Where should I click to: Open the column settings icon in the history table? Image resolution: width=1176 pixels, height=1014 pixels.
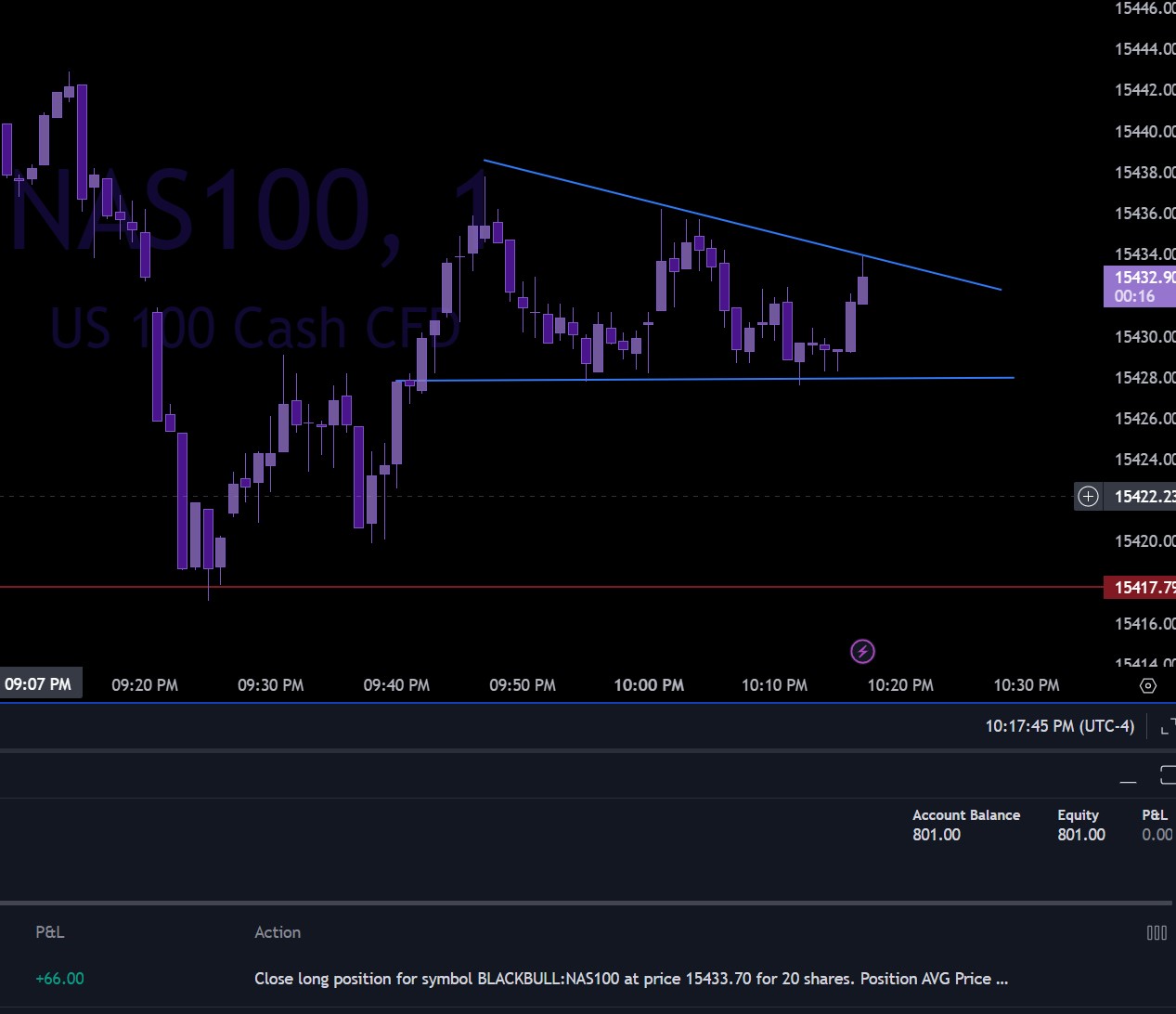(1157, 932)
